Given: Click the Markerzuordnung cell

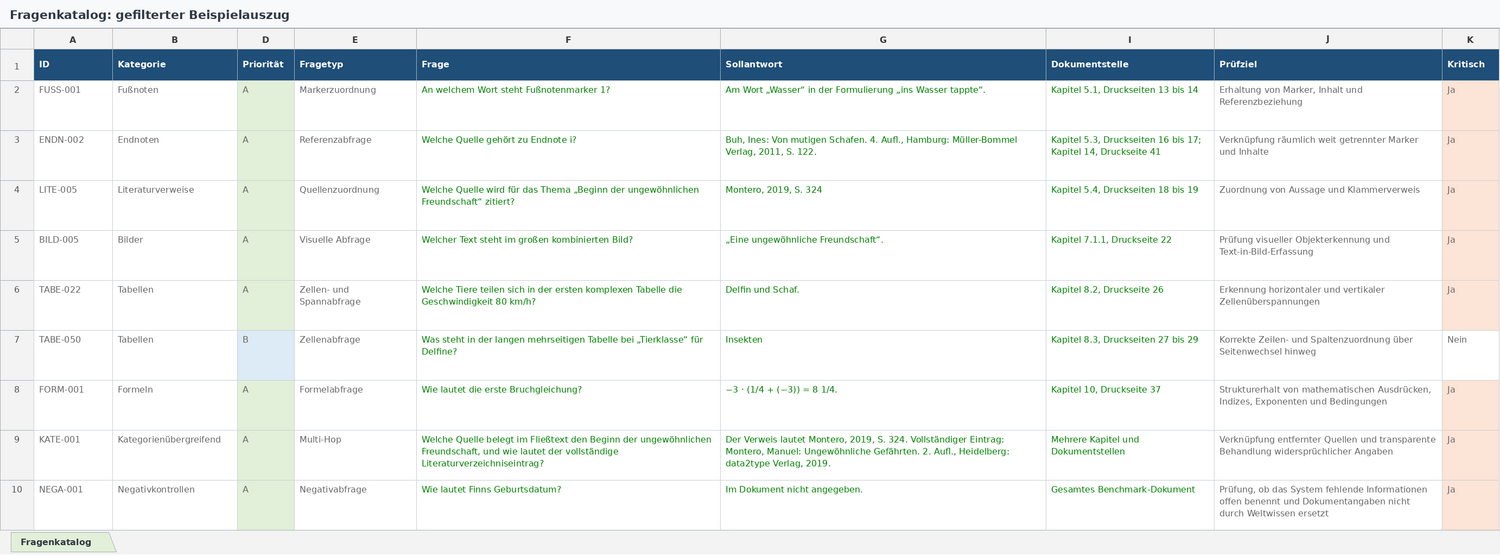Looking at the screenshot, I should pos(355,106).
